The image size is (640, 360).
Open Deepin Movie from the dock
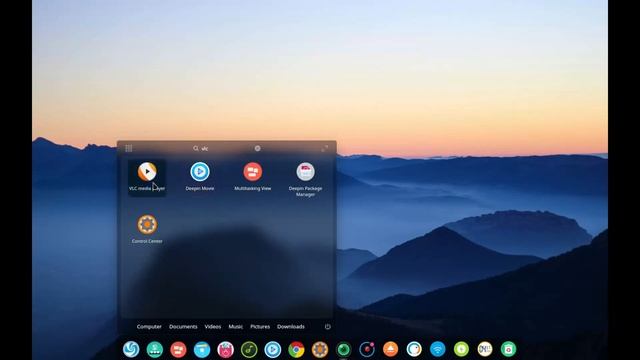[273, 349]
